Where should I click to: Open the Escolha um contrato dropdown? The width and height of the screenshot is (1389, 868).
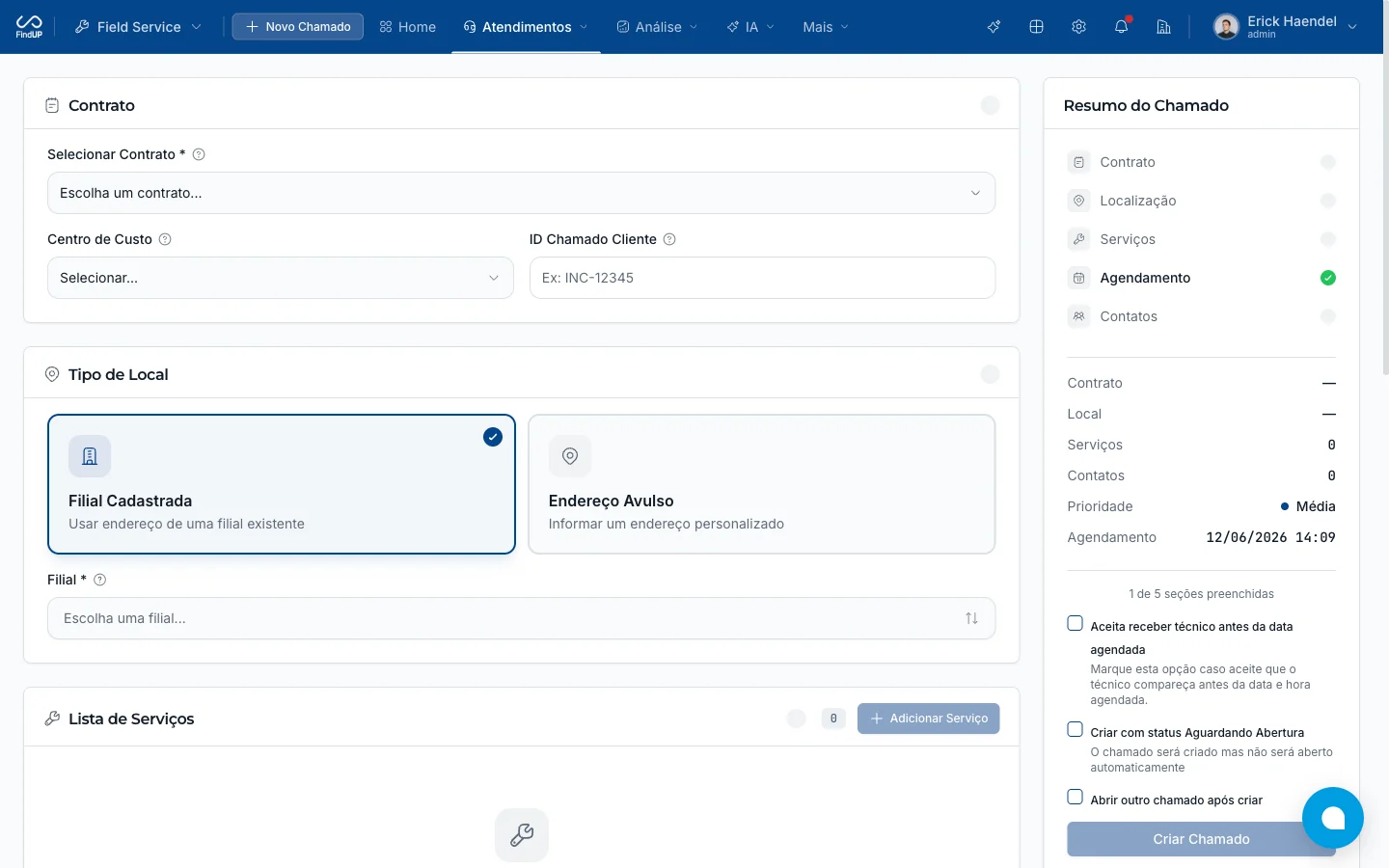click(521, 193)
